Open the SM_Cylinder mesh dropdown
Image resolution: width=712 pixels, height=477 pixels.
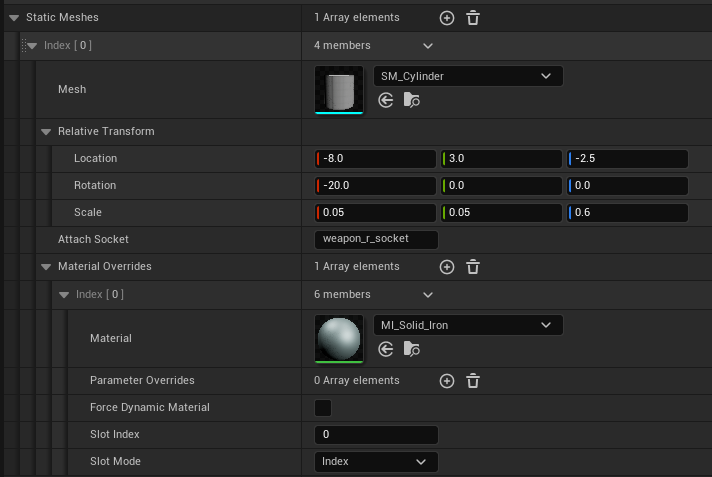[x=468, y=76]
